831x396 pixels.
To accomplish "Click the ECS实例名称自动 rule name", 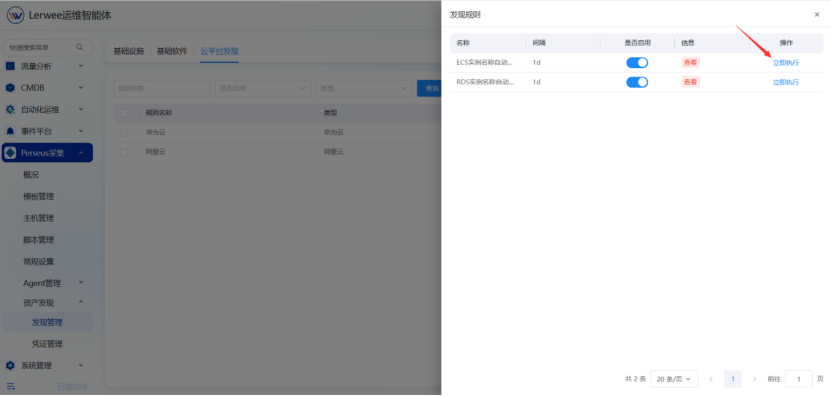I will pyautogui.click(x=485, y=63).
